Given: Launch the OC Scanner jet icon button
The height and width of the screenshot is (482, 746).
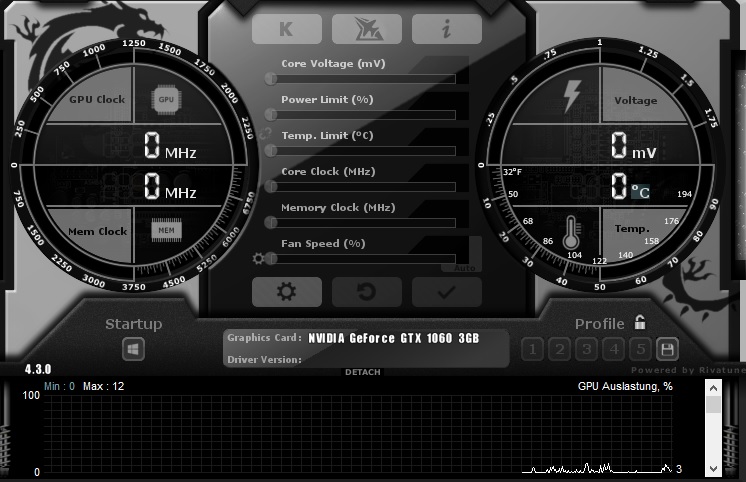Looking at the screenshot, I should (367, 29).
